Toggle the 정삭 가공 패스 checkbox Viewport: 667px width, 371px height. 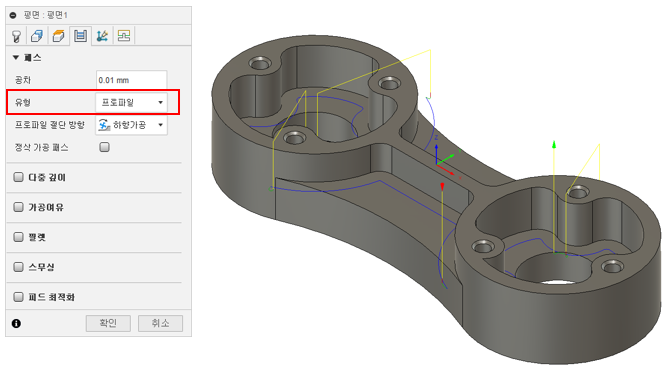[104, 147]
